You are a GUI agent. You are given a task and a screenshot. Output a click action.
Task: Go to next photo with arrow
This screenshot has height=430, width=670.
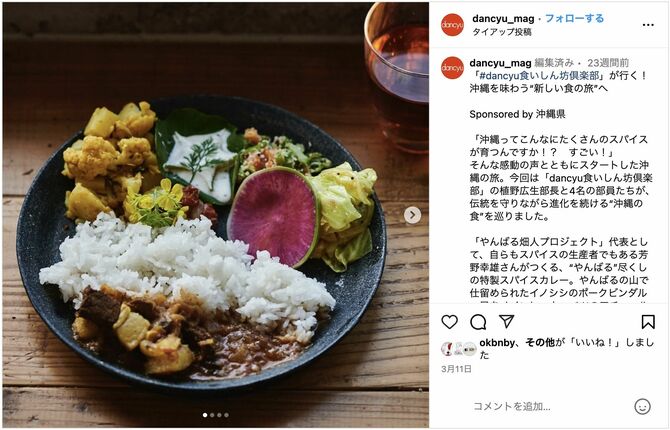(412, 215)
